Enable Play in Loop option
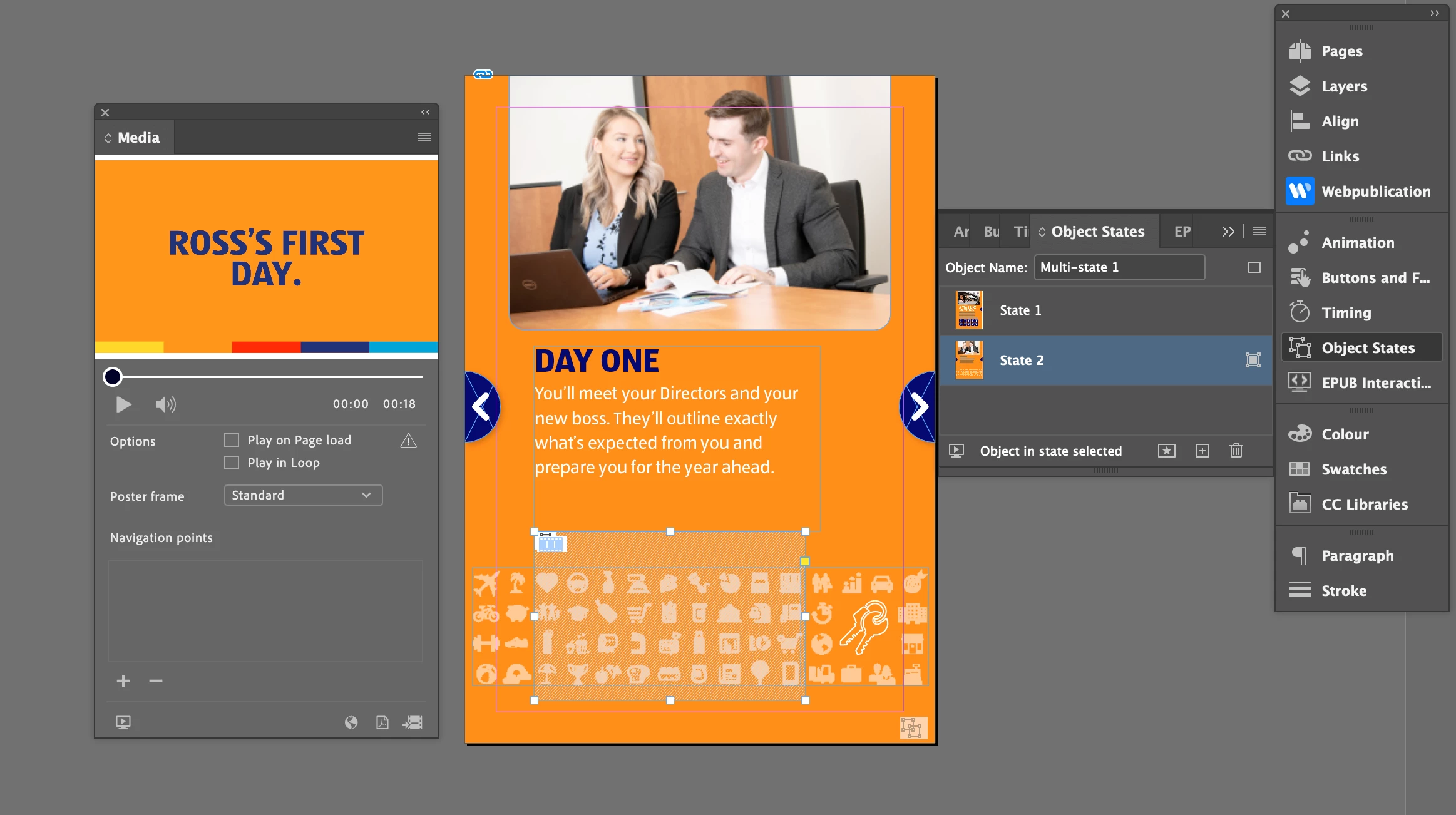1456x815 pixels. (x=232, y=463)
